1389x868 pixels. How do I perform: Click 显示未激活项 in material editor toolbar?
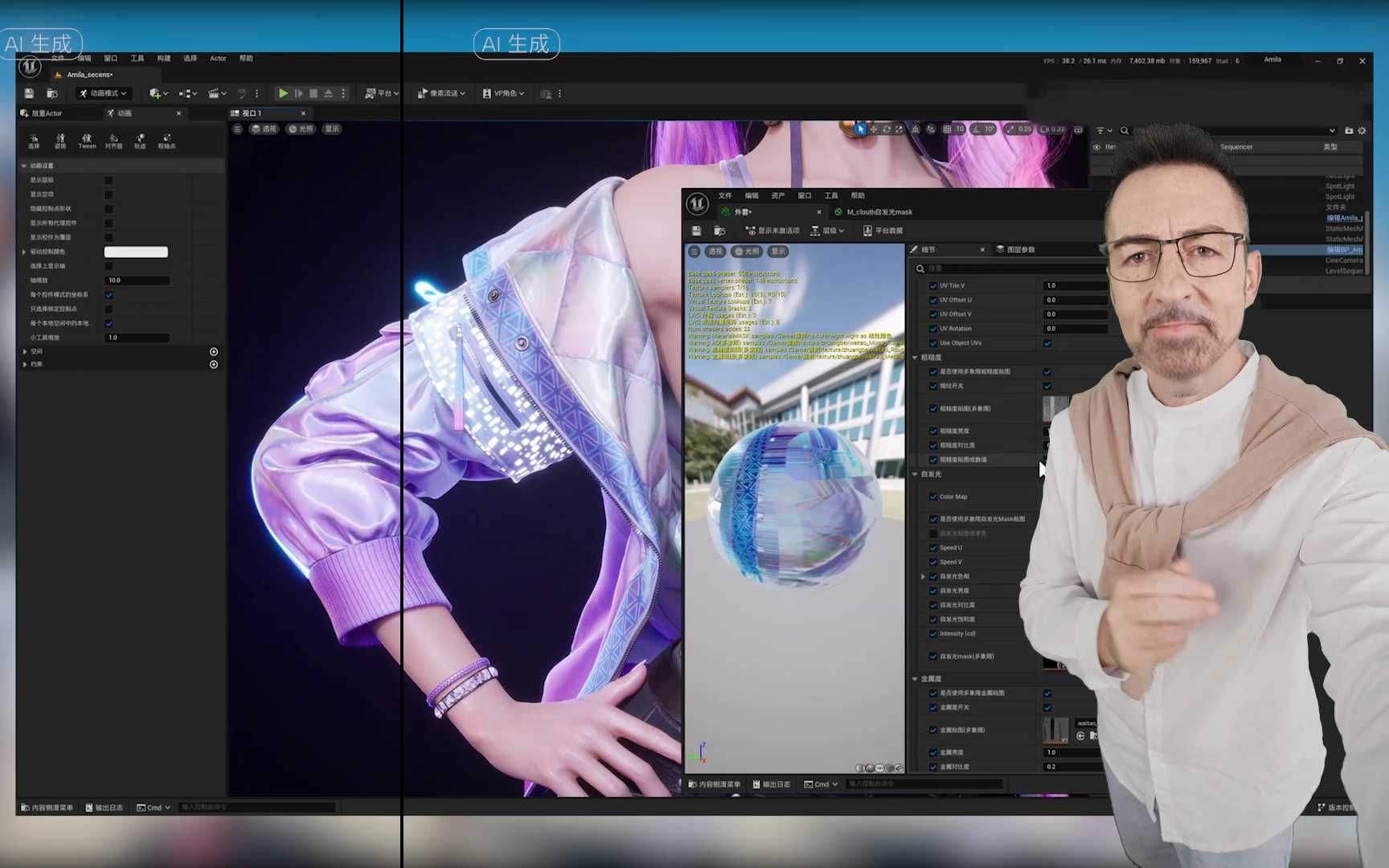click(772, 231)
